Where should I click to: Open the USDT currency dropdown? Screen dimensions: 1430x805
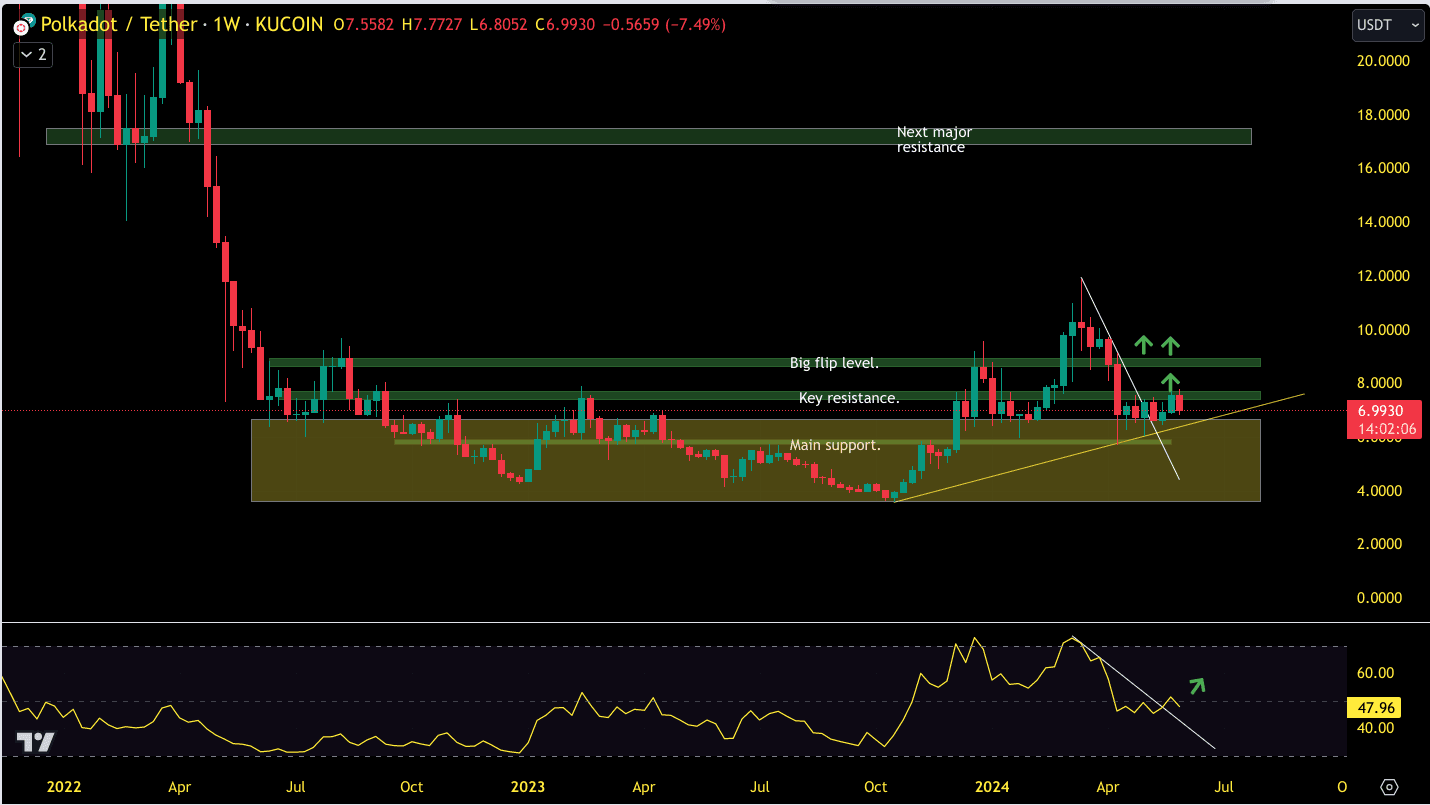click(1388, 25)
